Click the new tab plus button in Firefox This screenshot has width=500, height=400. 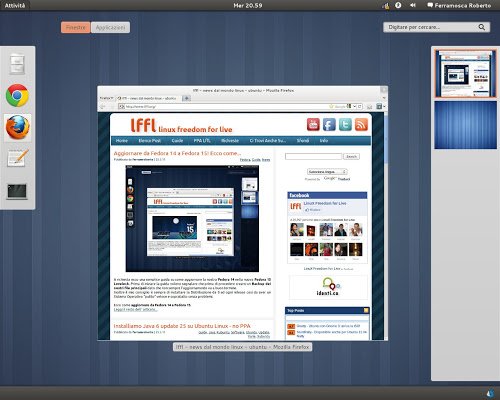(186, 98)
